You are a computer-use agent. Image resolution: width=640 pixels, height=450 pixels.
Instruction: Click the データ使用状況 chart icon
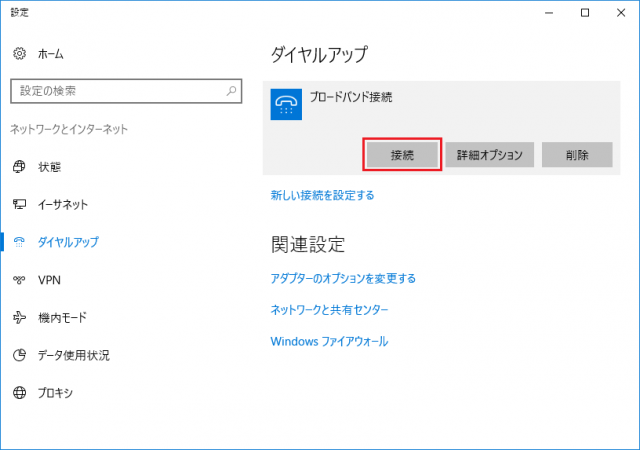[19, 355]
